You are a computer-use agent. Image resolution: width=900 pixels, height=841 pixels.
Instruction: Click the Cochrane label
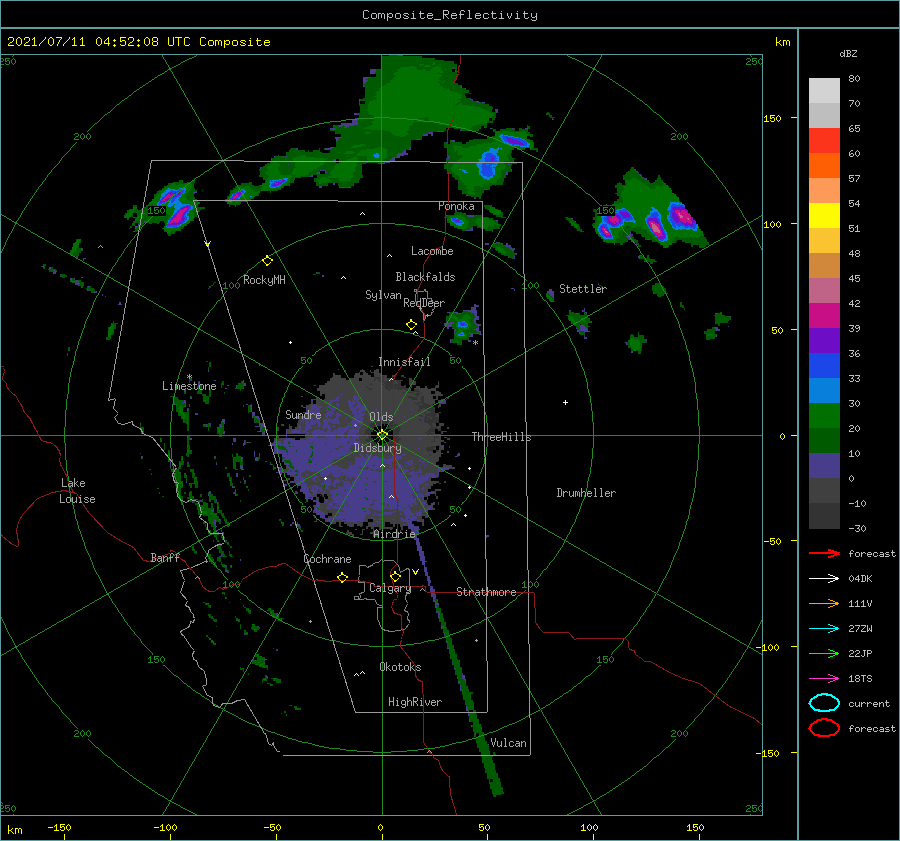coord(327,559)
